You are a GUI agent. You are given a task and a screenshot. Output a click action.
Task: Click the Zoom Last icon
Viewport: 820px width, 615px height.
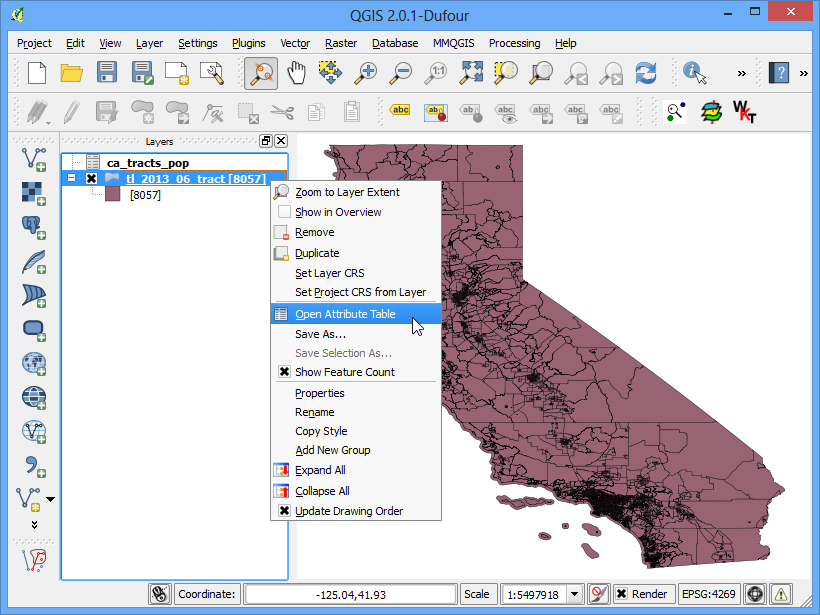(x=576, y=74)
